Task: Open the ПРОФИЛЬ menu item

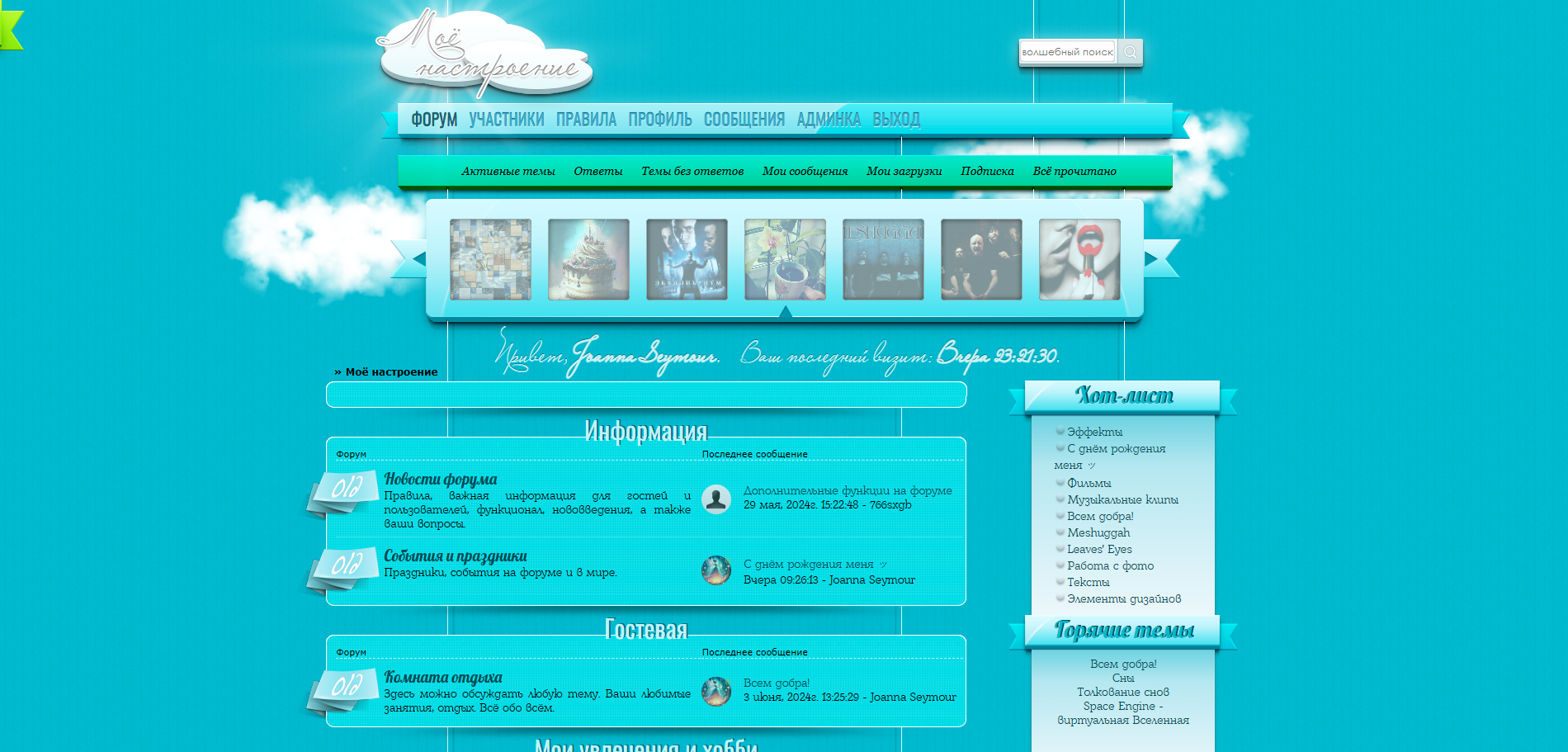Action: [659, 120]
